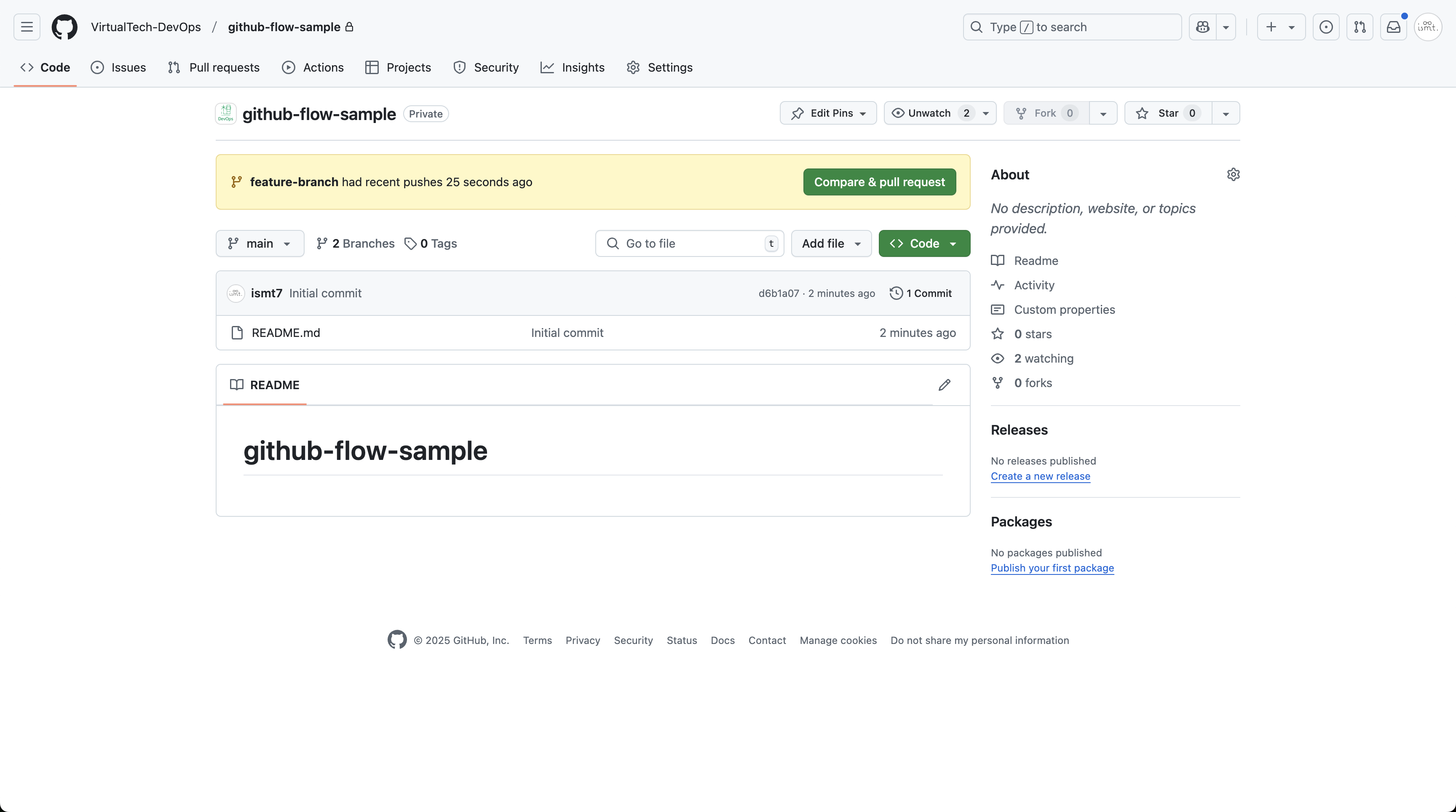Open the Issues icon in the header
1456x812 pixels.
(x=1326, y=27)
